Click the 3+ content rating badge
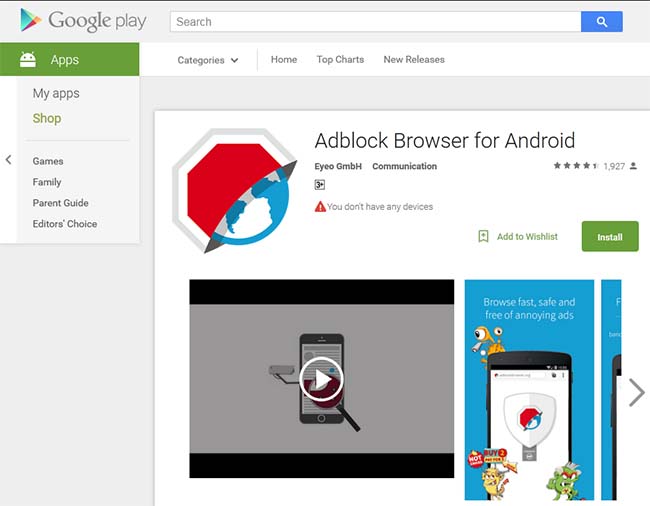The width and height of the screenshot is (650, 506). click(x=320, y=184)
